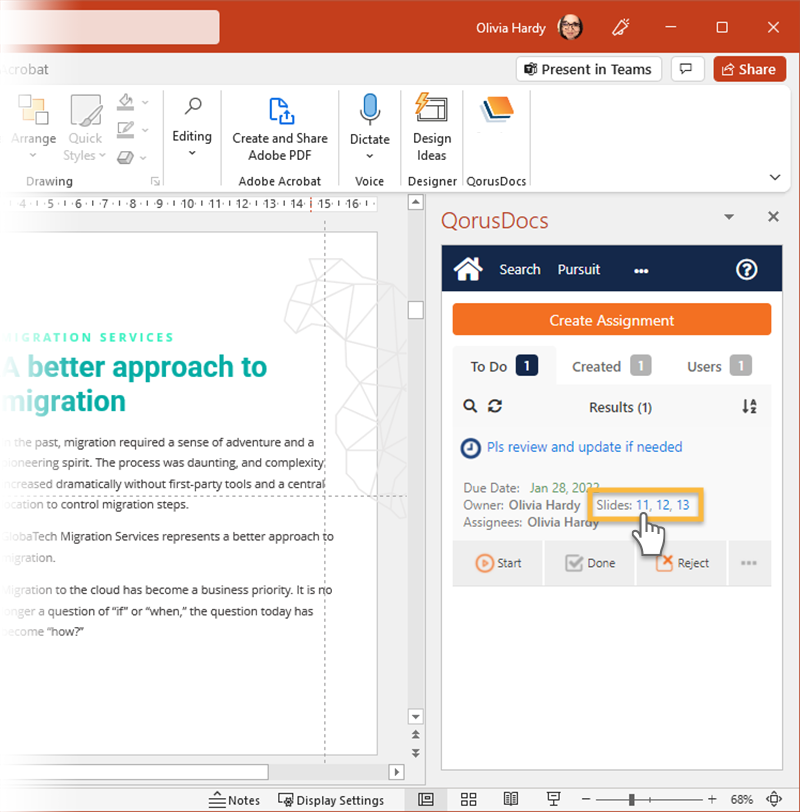Fit slide to the current window
The width and height of the screenshot is (800, 812).
point(774,799)
